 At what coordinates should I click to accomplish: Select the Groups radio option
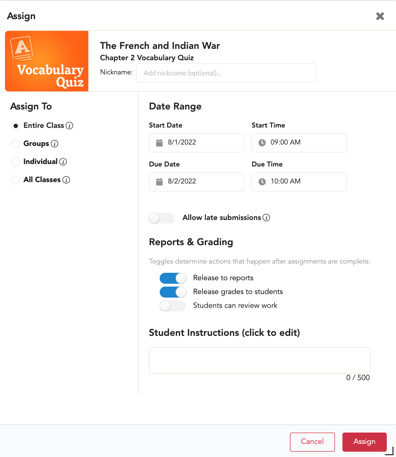(x=15, y=144)
